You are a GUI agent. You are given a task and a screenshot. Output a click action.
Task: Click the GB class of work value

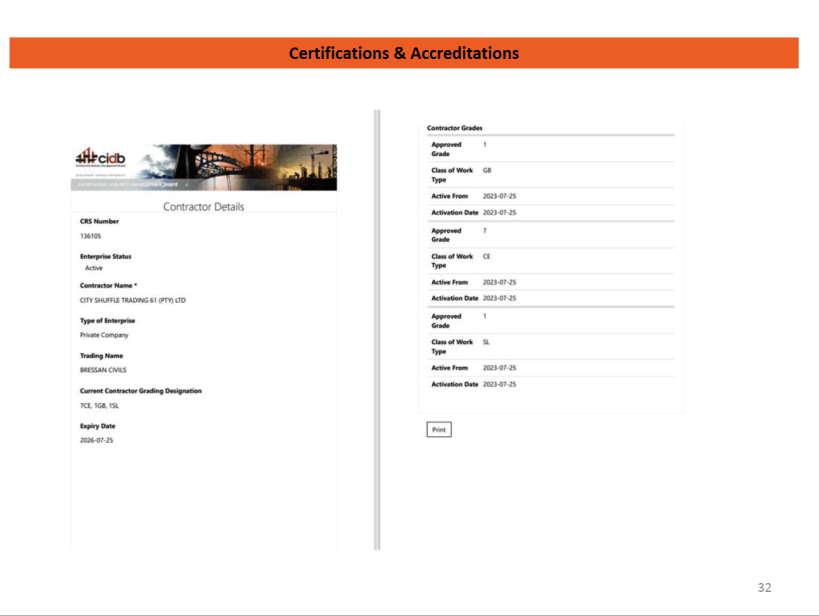point(487,171)
